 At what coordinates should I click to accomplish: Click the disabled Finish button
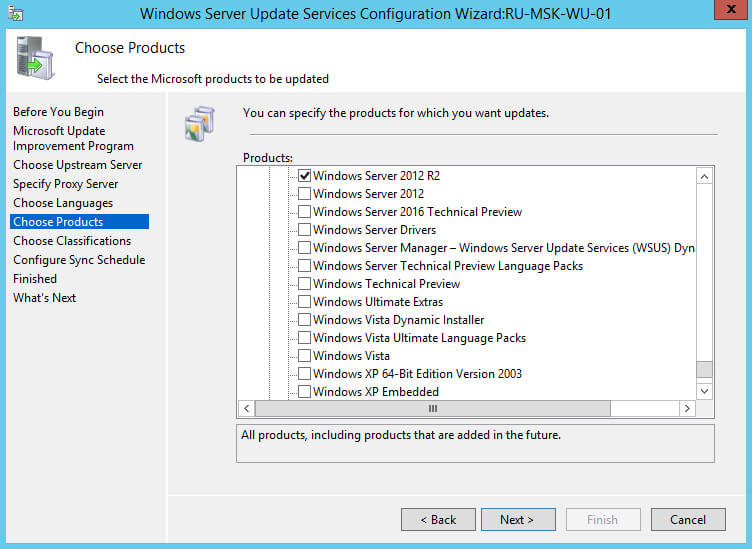tap(603, 520)
